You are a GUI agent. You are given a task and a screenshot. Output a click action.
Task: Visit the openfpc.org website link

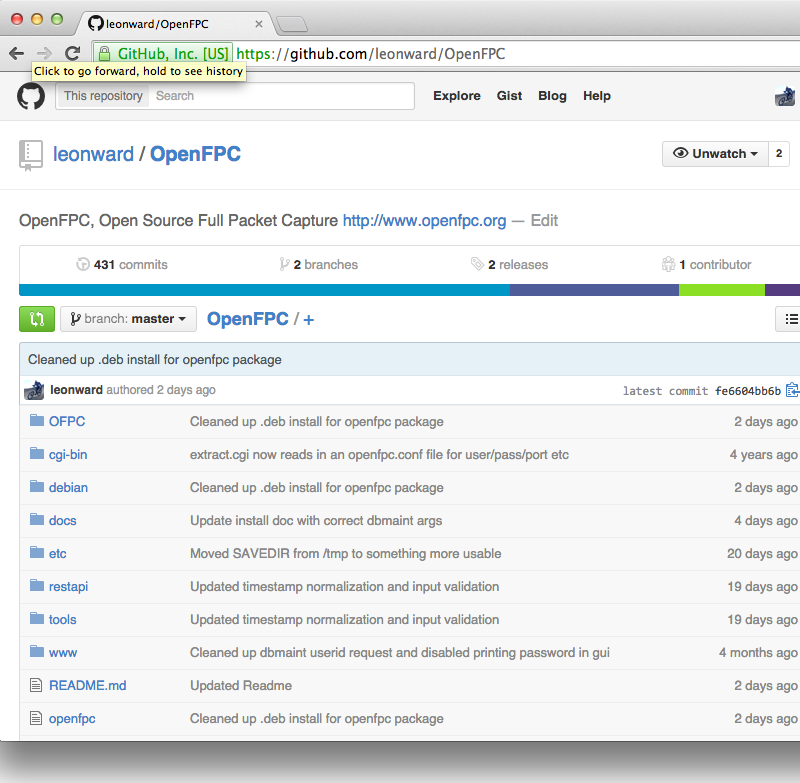tap(424, 221)
